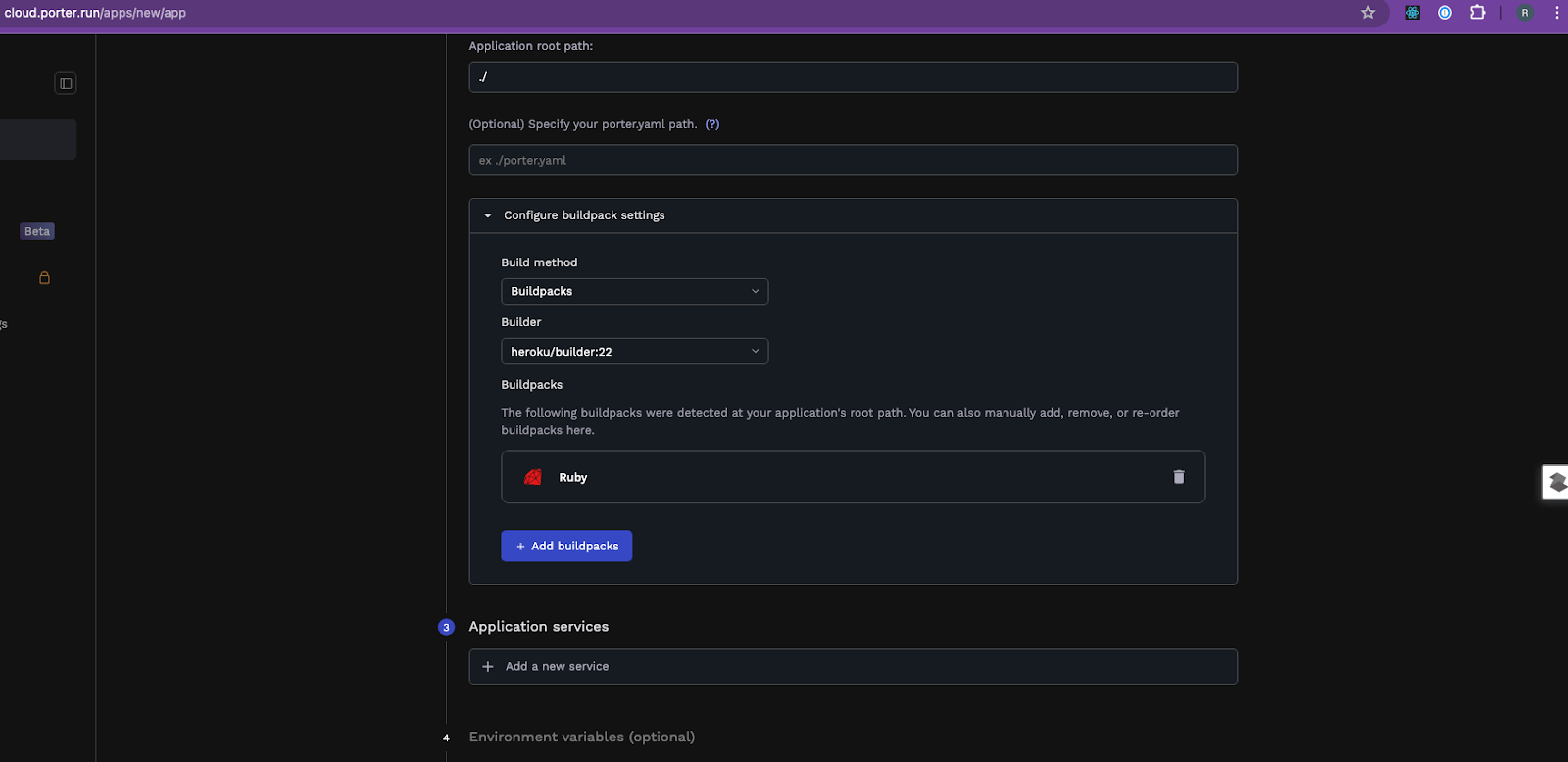Image resolution: width=1568 pixels, height=762 pixels.
Task: Click the highlighted sidebar menu item
Action: tap(38, 139)
